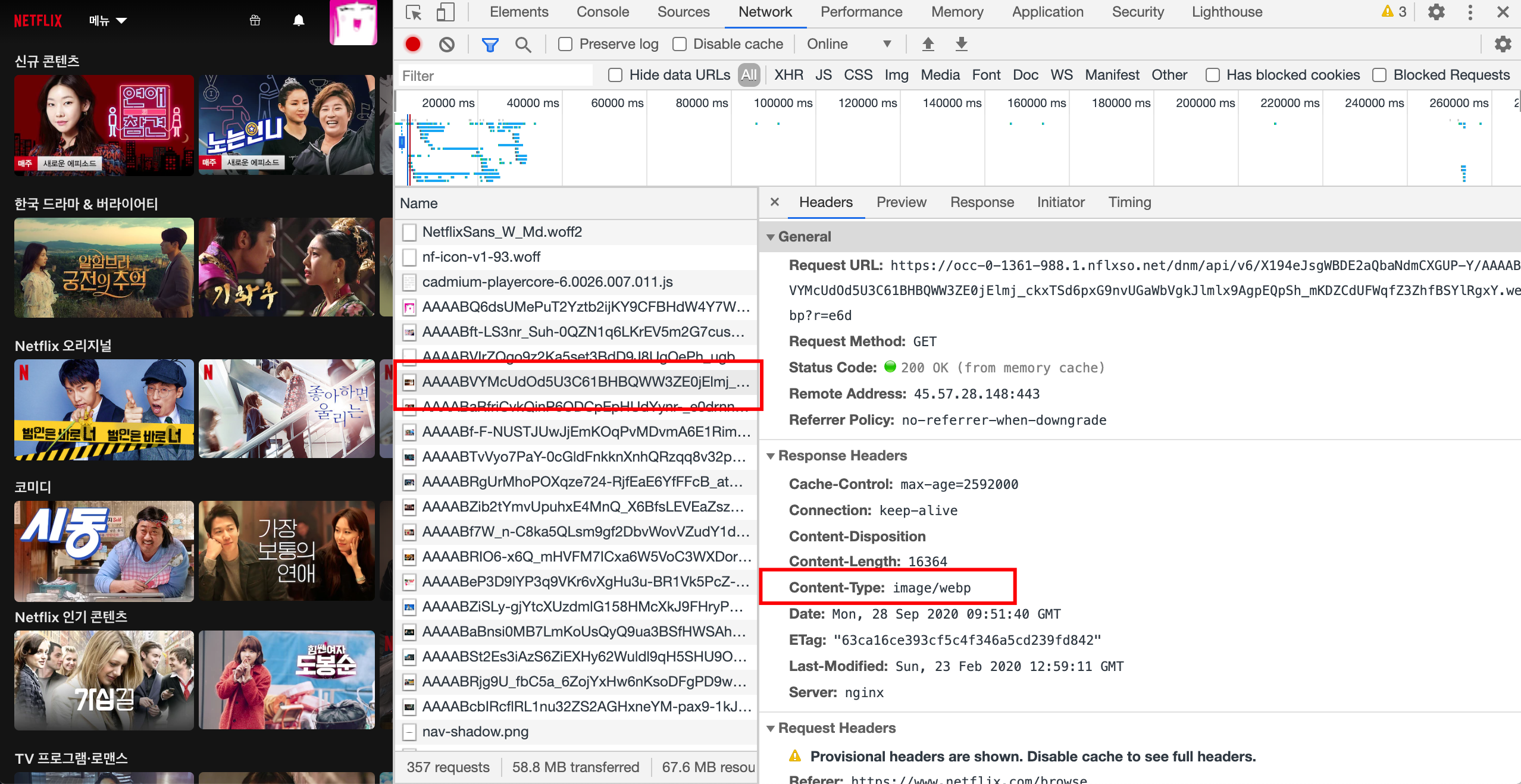The height and width of the screenshot is (784, 1521).
Task: Click the export HAR download icon
Action: [961, 44]
